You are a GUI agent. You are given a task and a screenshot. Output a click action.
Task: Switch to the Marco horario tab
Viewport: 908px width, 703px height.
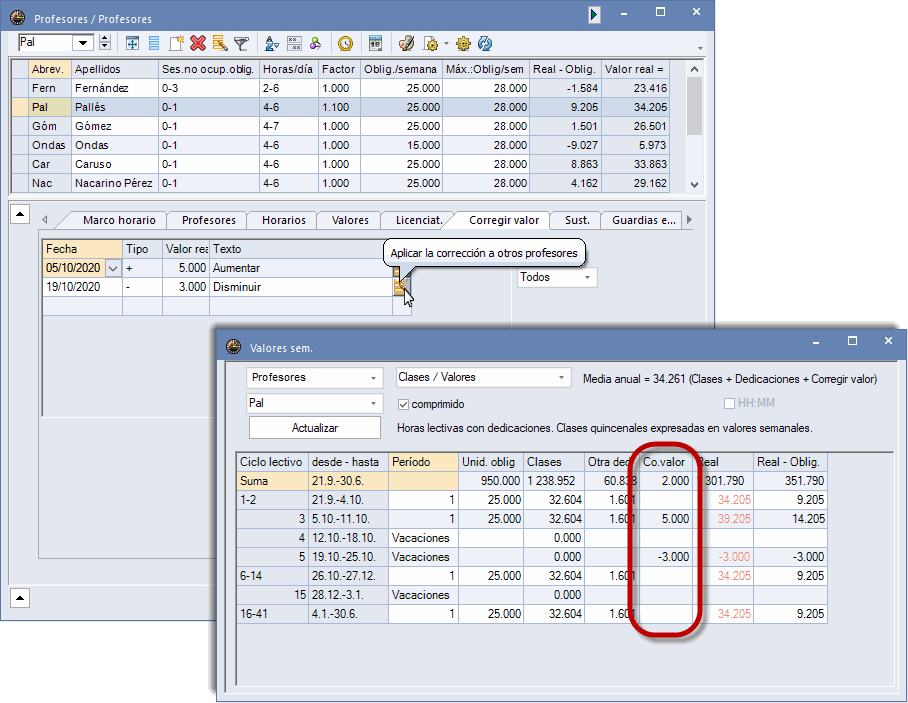(x=119, y=220)
